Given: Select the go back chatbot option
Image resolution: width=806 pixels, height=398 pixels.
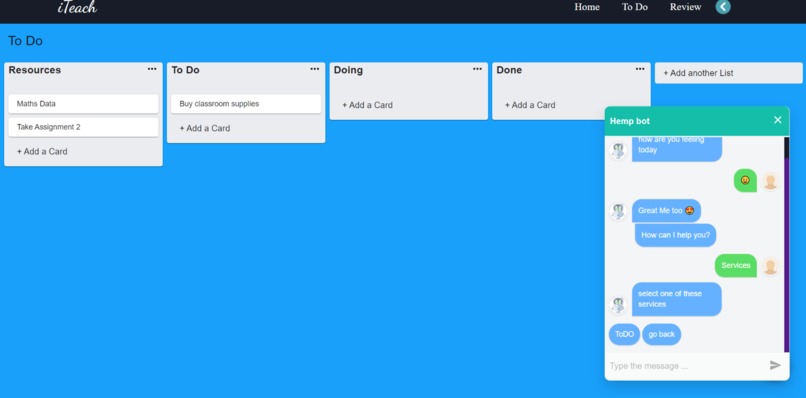Looking at the screenshot, I should tap(662, 334).
